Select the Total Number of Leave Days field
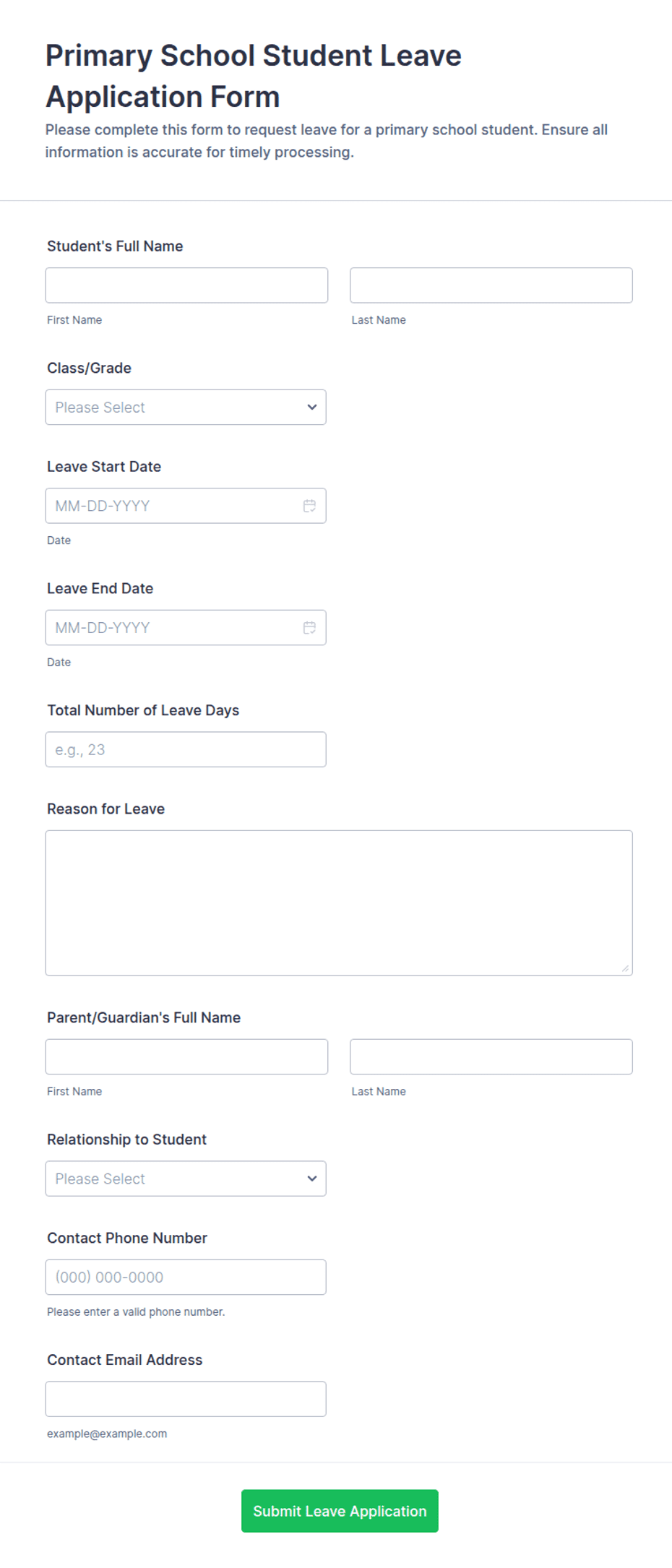 coord(186,749)
